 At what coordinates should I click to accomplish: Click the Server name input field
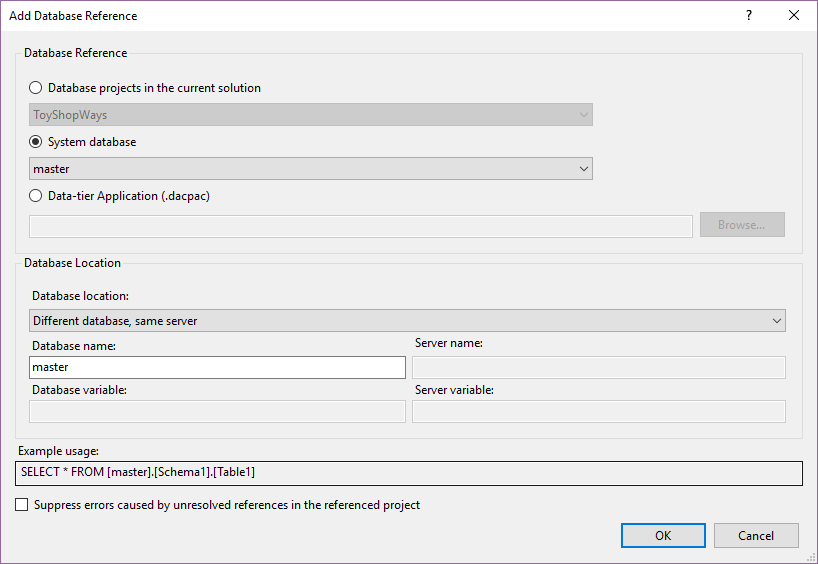pos(598,367)
